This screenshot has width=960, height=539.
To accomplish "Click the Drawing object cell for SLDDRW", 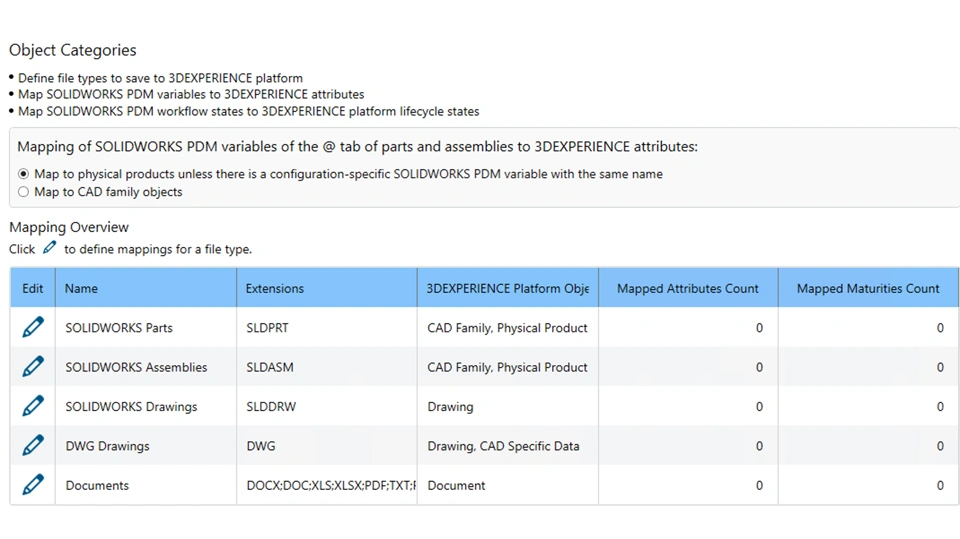I will click(508, 406).
